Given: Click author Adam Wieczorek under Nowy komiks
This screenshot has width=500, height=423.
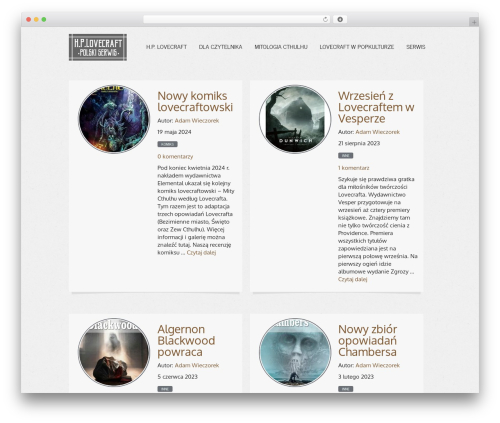Looking at the screenshot, I should pyautogui.click(x=197, y=121).
